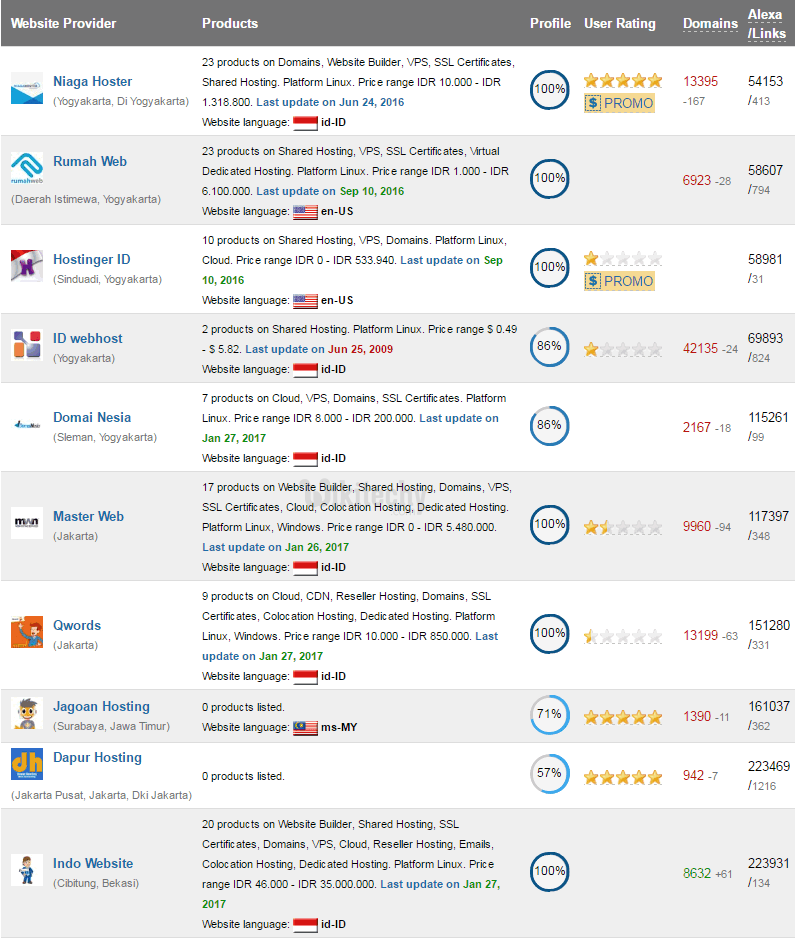The height and width of the screenshot is (938, 795).
Task: Click the ID webhost star rating
Action: [623, 349]
